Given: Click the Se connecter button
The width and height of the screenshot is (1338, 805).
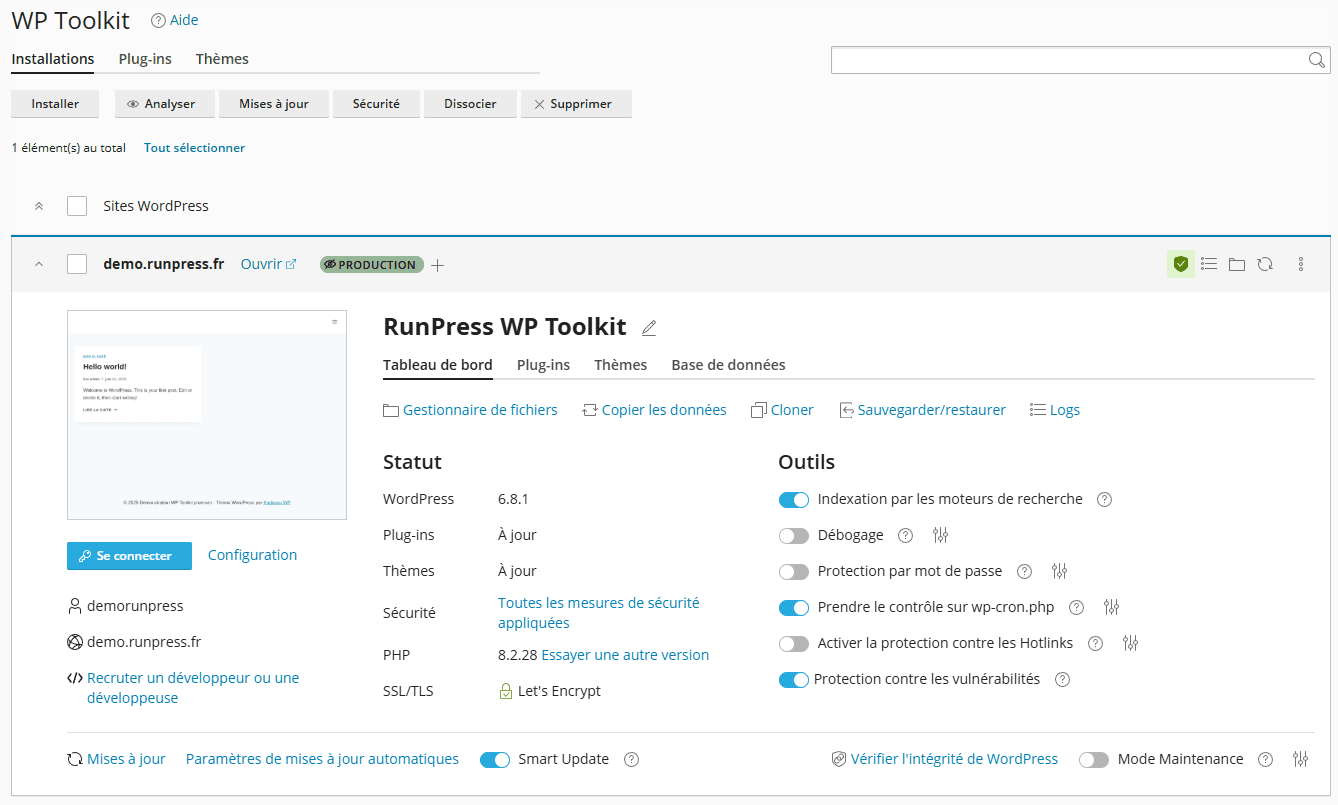Looking at the screenshot, I should 129,556.
